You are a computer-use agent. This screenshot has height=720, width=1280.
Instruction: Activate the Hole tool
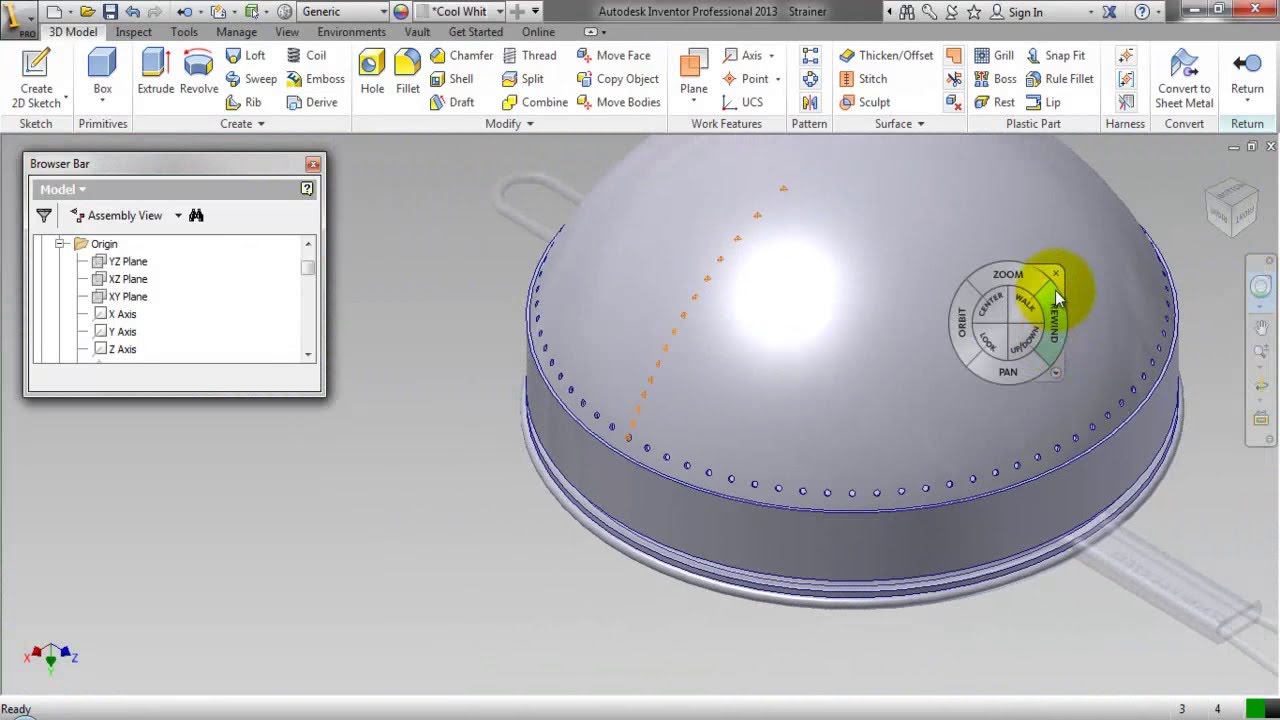click(x=372, y=72)
